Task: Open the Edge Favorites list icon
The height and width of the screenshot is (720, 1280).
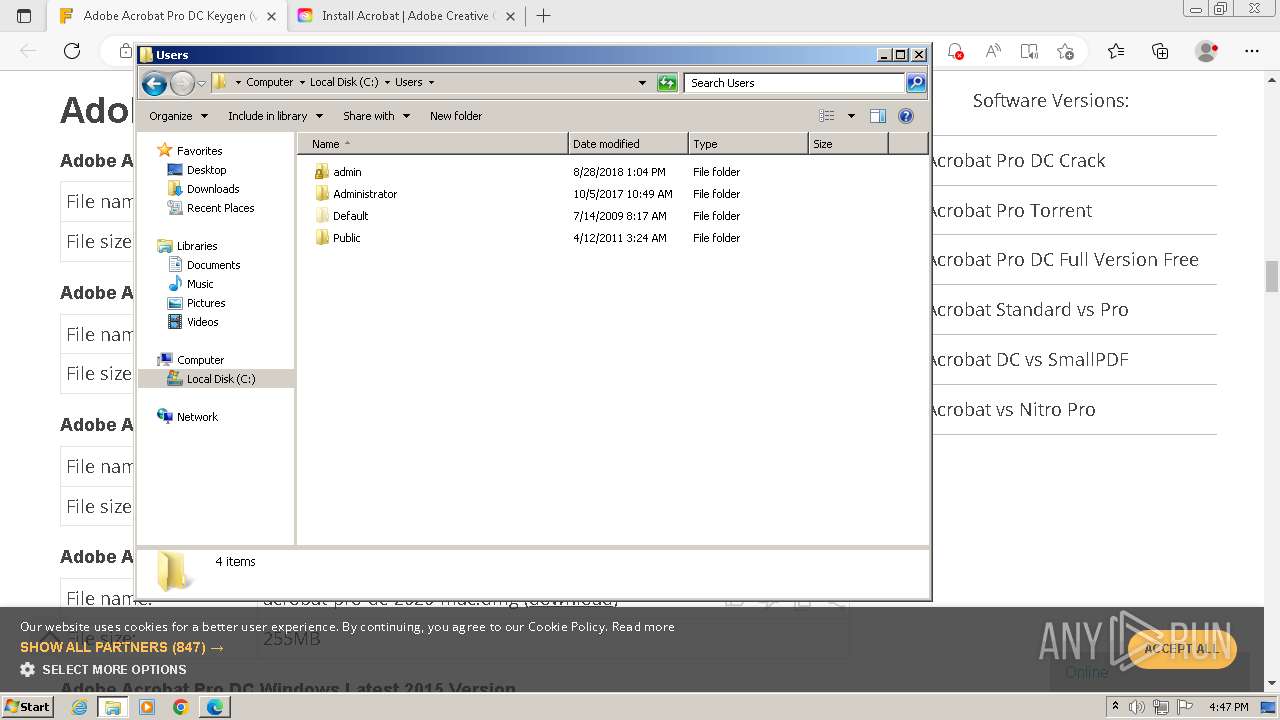Action: click(1116, 51)
